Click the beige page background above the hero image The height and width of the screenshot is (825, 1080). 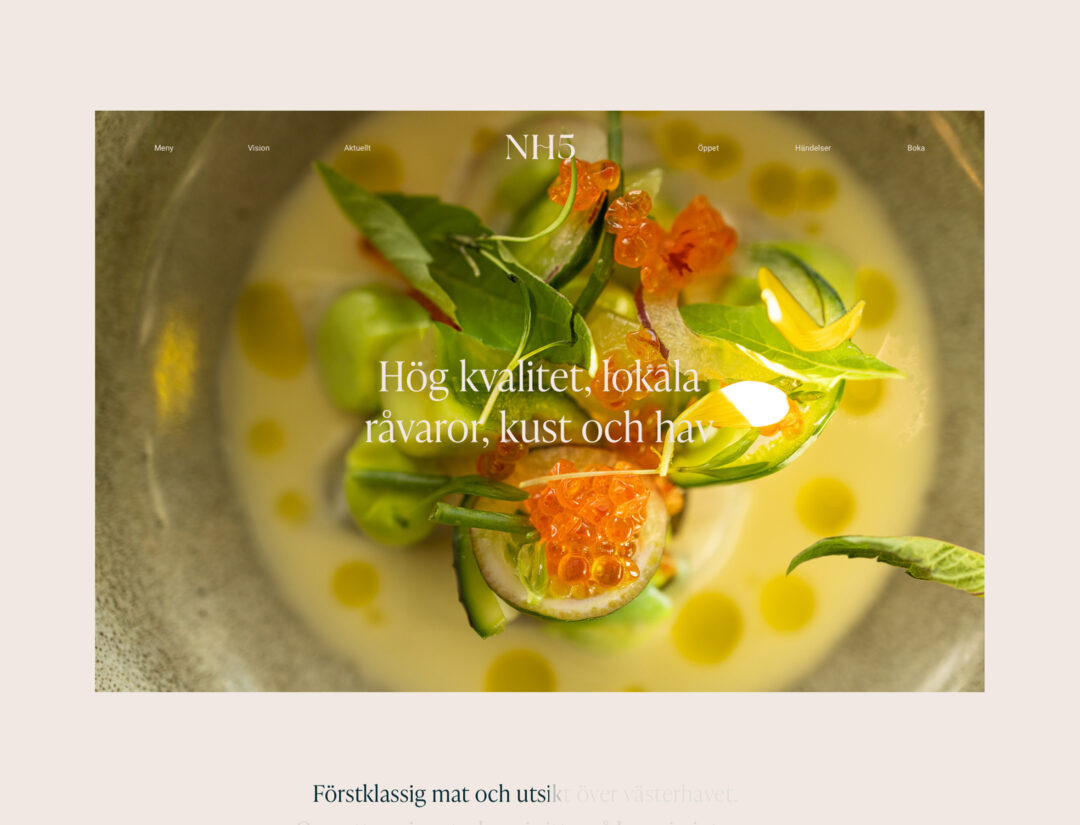[x=539, y=55]
